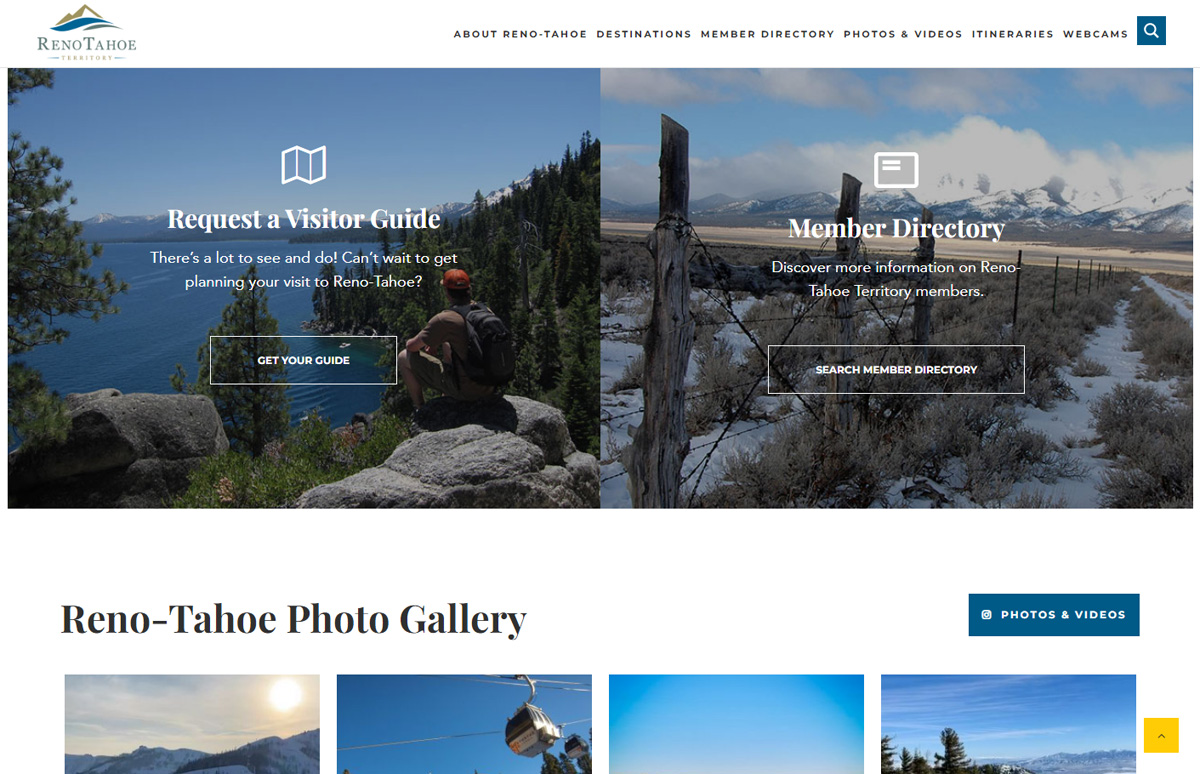Select Itineraries in the navigation
This screenshot has width=1200, height=774.
1012,34
